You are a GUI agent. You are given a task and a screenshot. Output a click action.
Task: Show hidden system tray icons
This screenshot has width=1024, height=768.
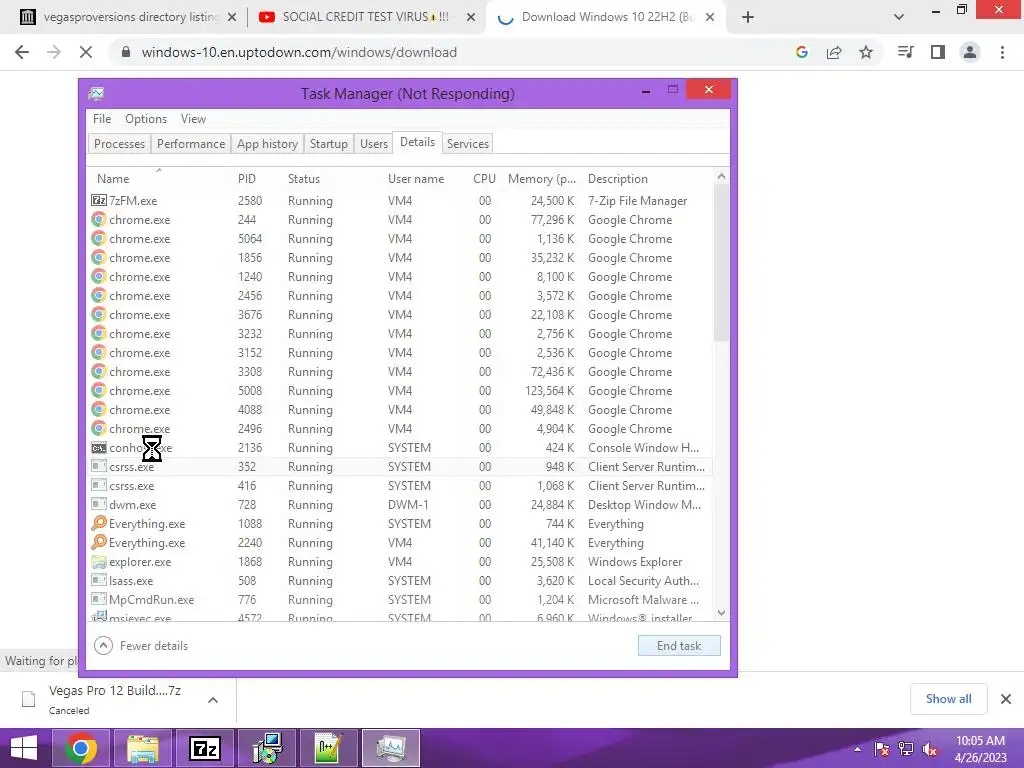point(857,749)
